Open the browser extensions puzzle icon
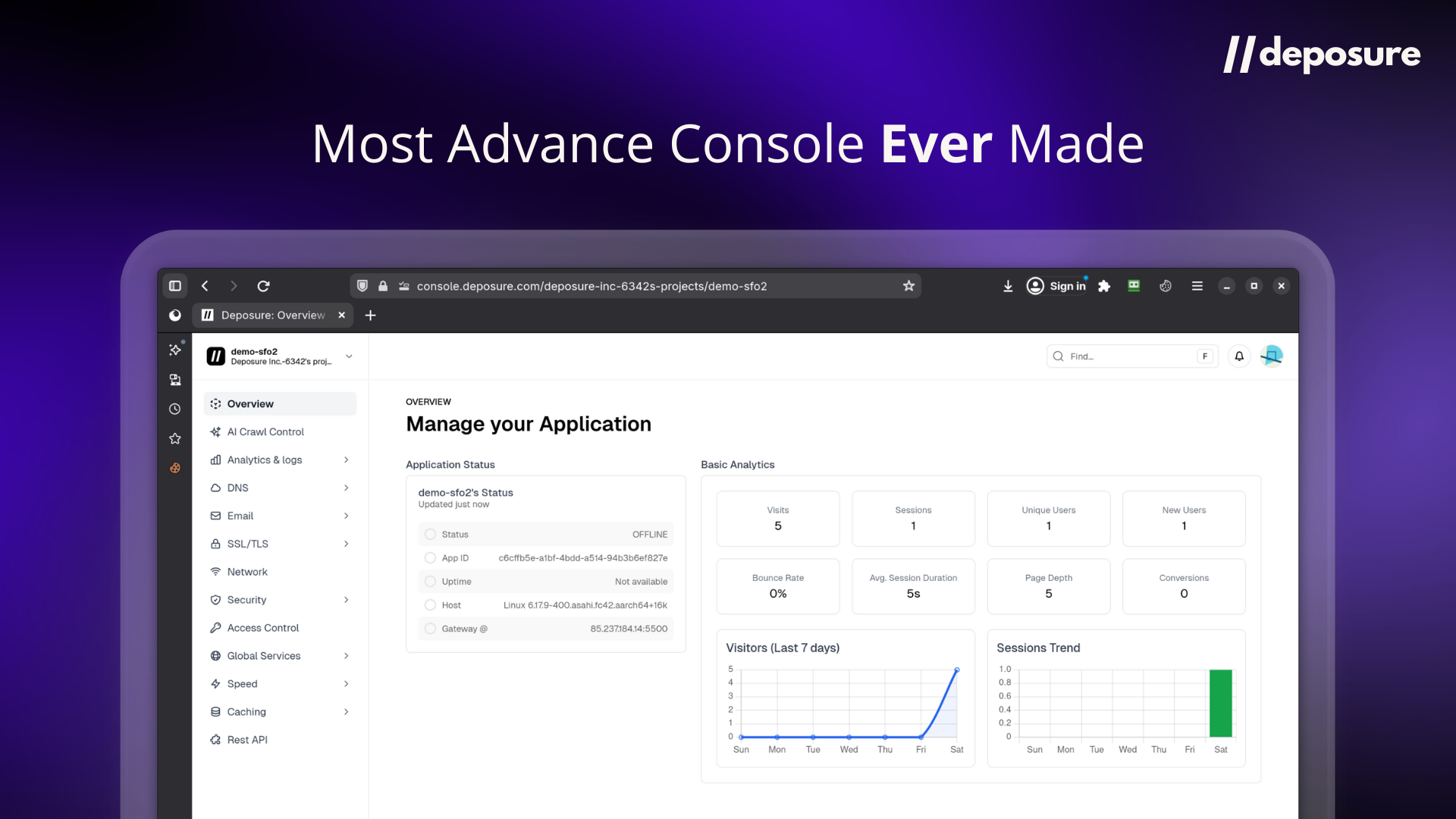Image resolution: width=1456 pixels, height=819 pixels. coord(1104,286)
